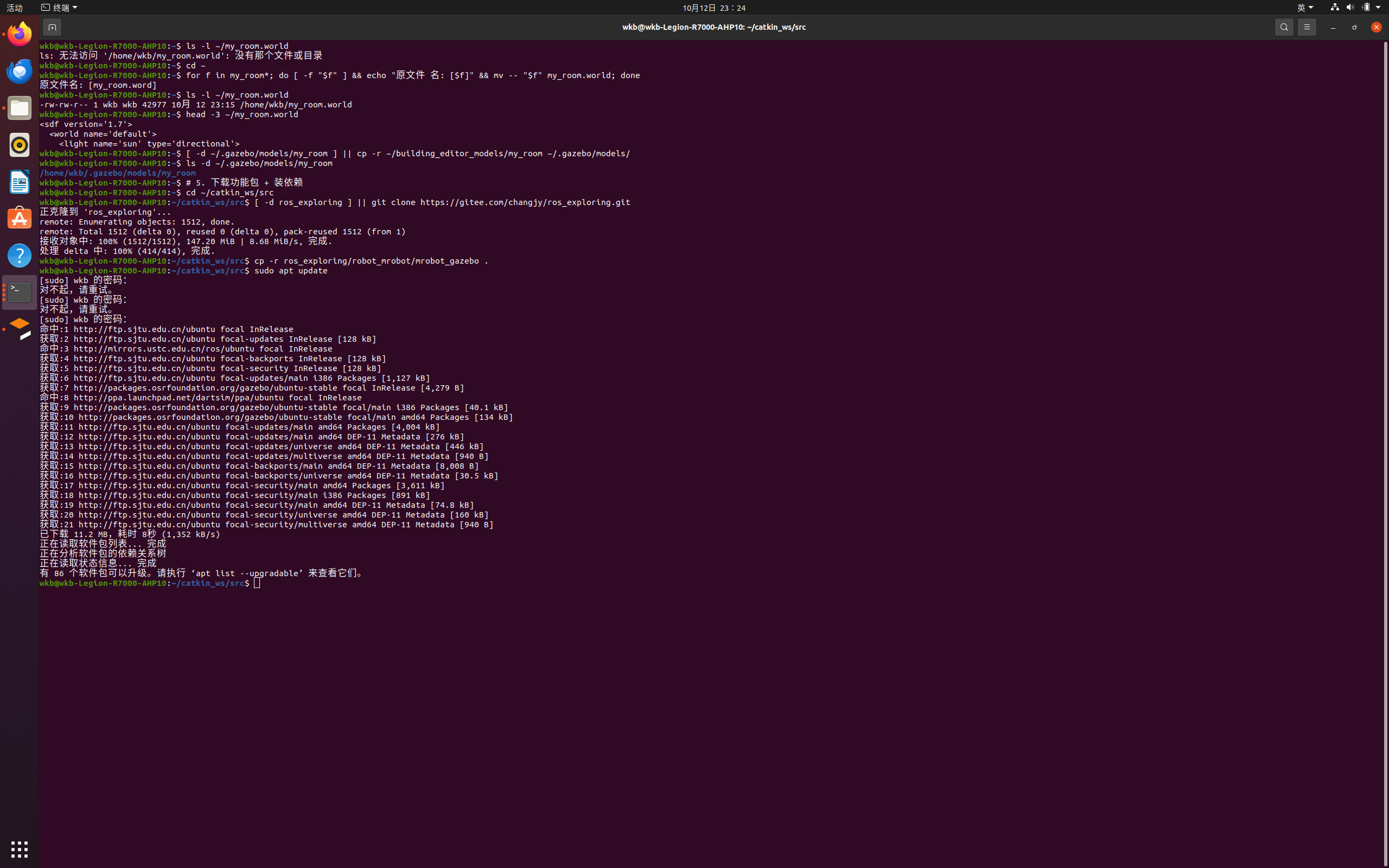Image resolution: width=1389 pixels, height=868 pixels.
Task: Click the volume speaker icon
Action: tap(1350, 8)
